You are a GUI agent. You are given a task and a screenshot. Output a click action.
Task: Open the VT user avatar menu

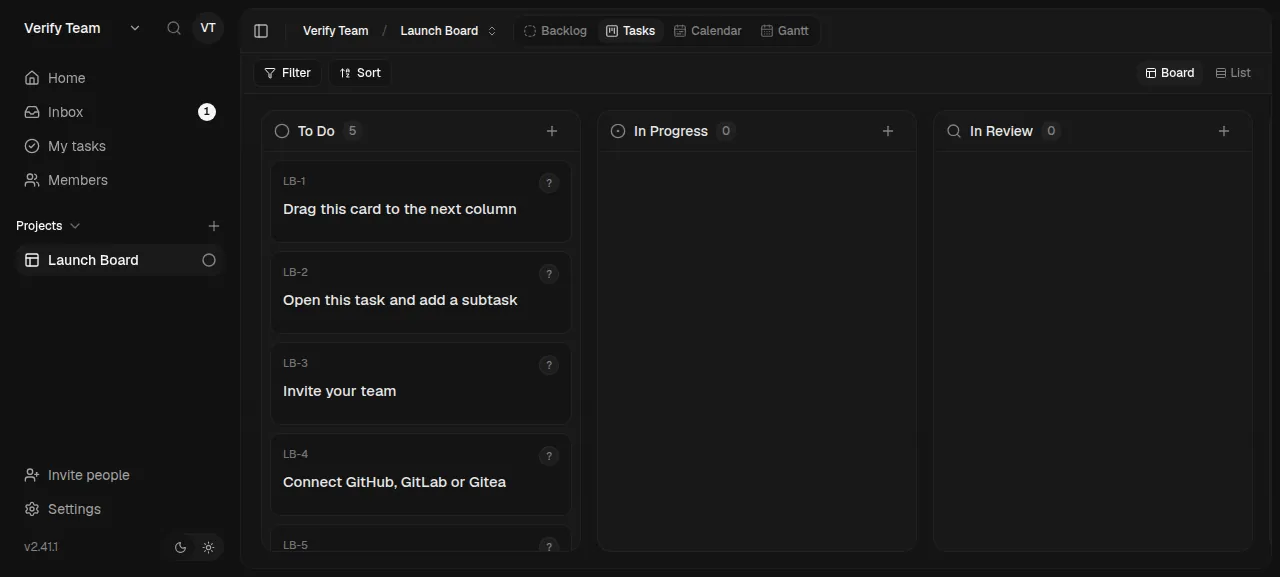pyautogui.click(x=208, y=28)
